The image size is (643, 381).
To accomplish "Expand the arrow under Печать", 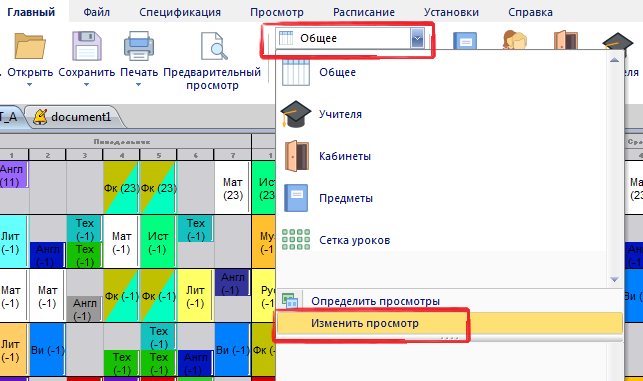I will pos(138,85).
